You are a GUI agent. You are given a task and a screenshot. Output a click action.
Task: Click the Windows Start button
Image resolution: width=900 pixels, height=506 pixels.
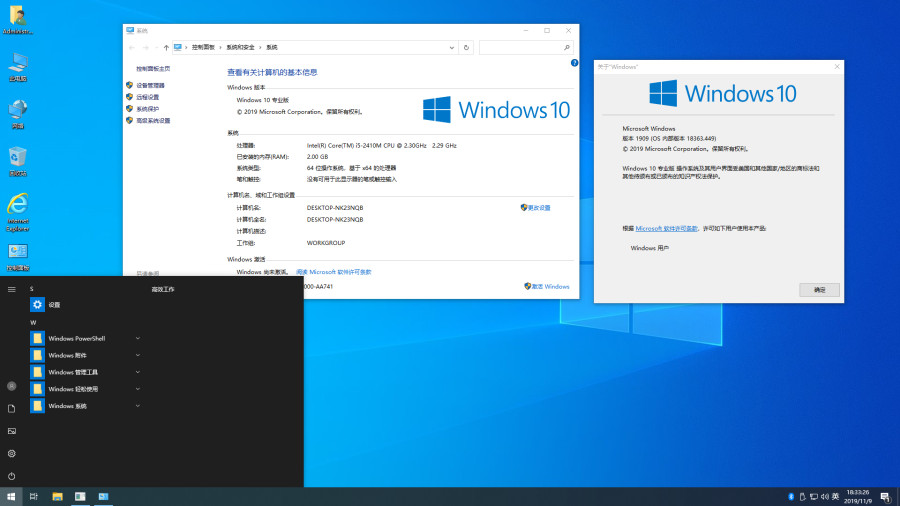(x=11, y=496)
